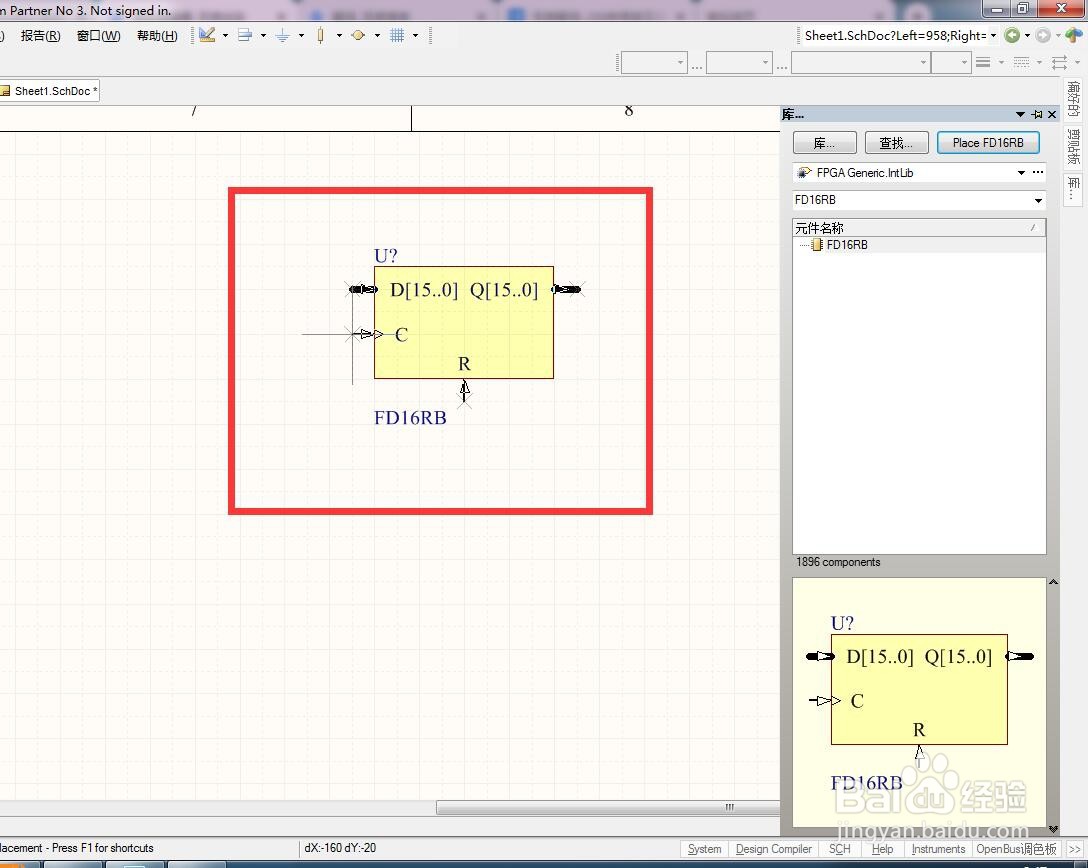Open the Back history dropdown arrow
The image size is (1088, 868).
click(x=1028, y=35)
